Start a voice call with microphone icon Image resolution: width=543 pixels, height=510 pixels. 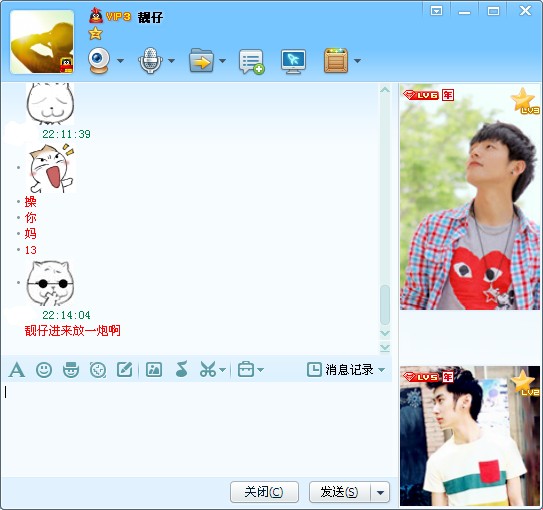pyautogui.click(x=150, y=61)
